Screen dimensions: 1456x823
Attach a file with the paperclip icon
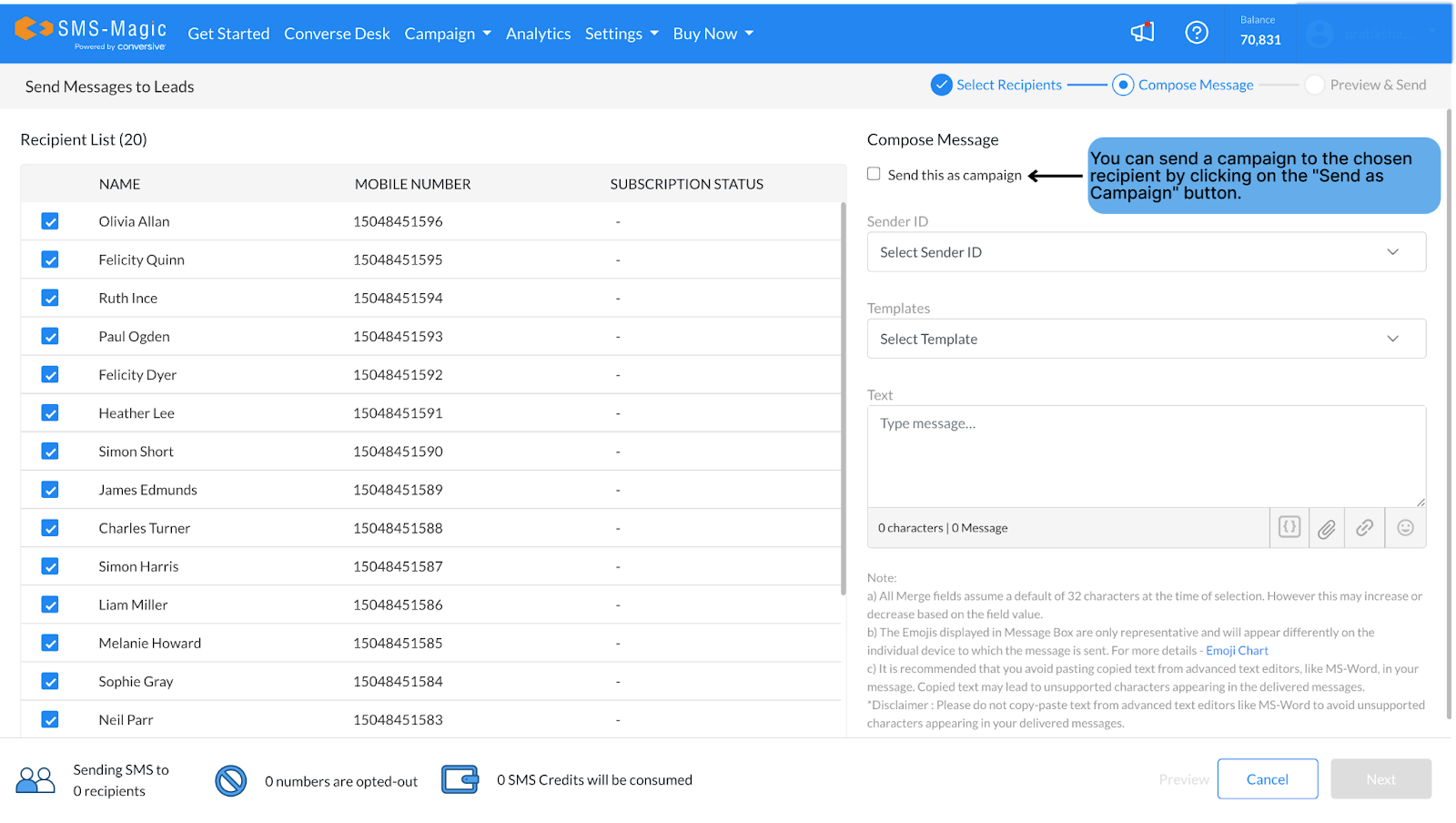pos(1328,528)
